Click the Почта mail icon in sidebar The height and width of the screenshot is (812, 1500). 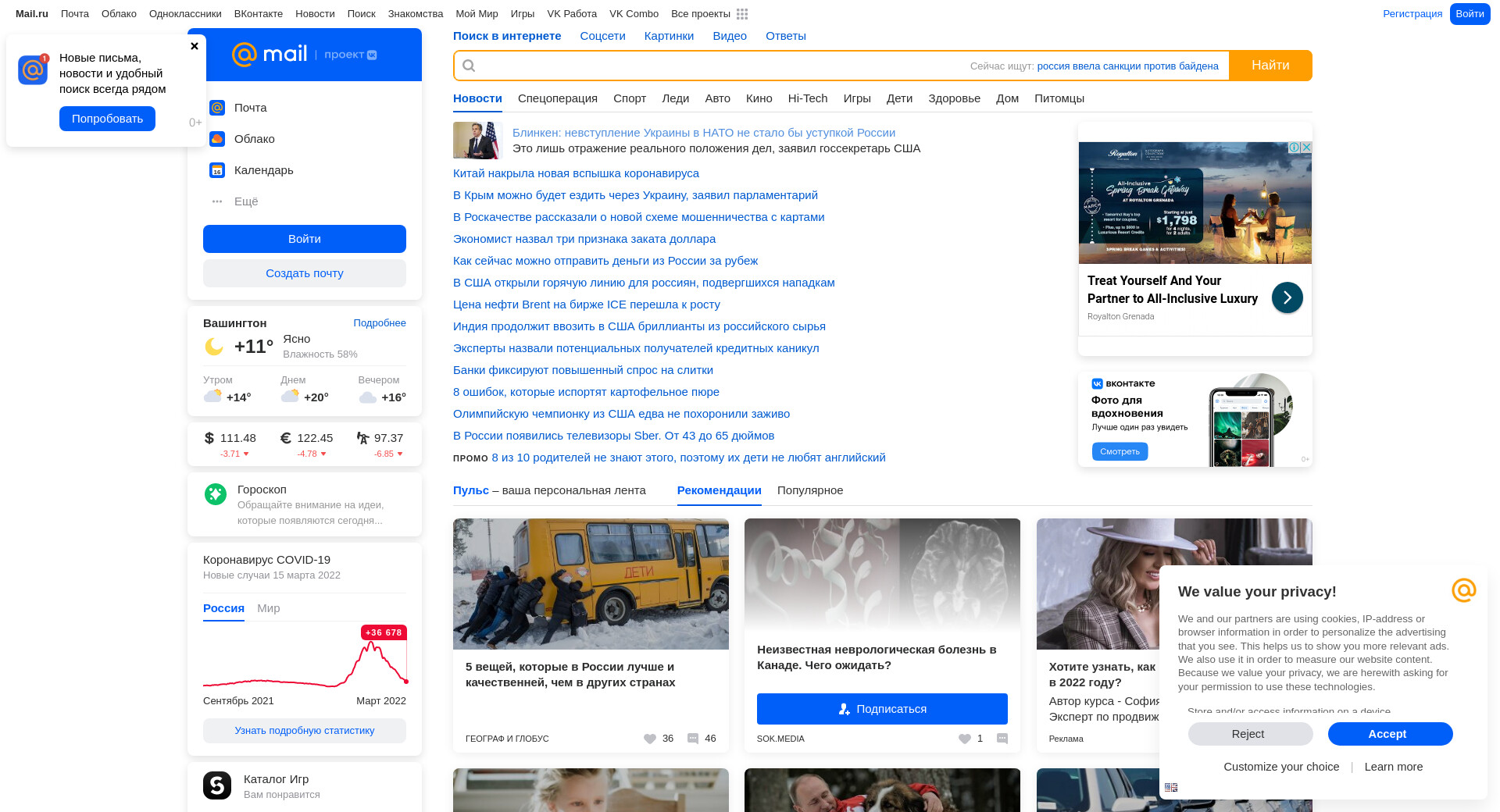pyautogui.click(x=217, y=108)
